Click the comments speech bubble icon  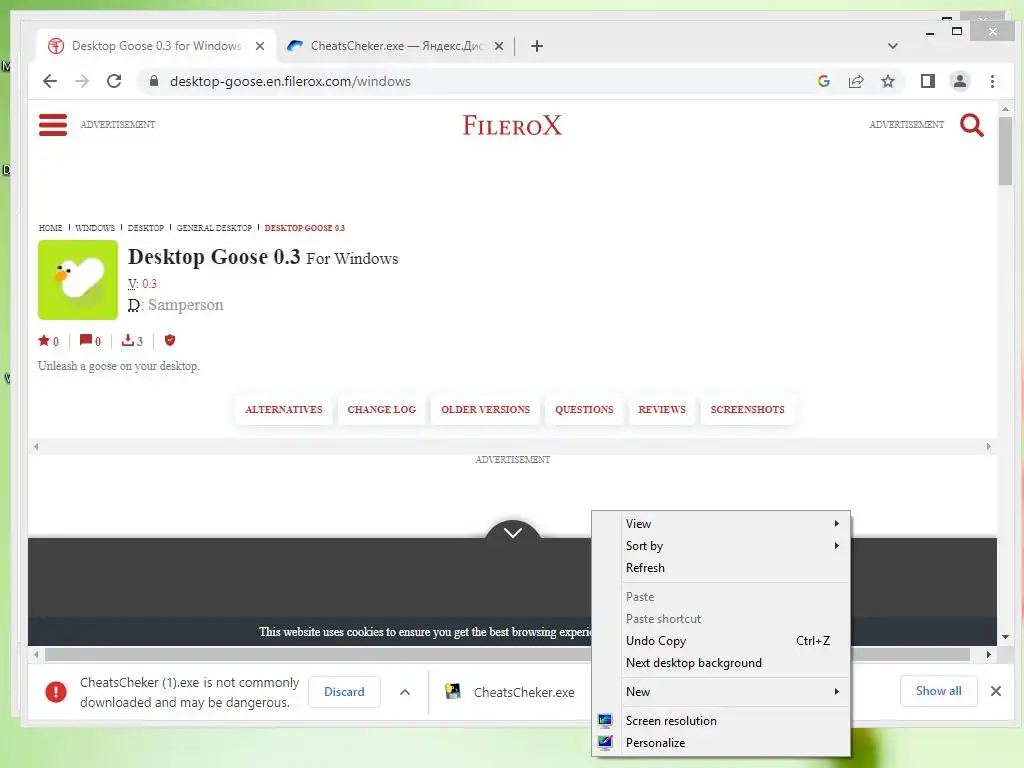(x=86, y=340)
